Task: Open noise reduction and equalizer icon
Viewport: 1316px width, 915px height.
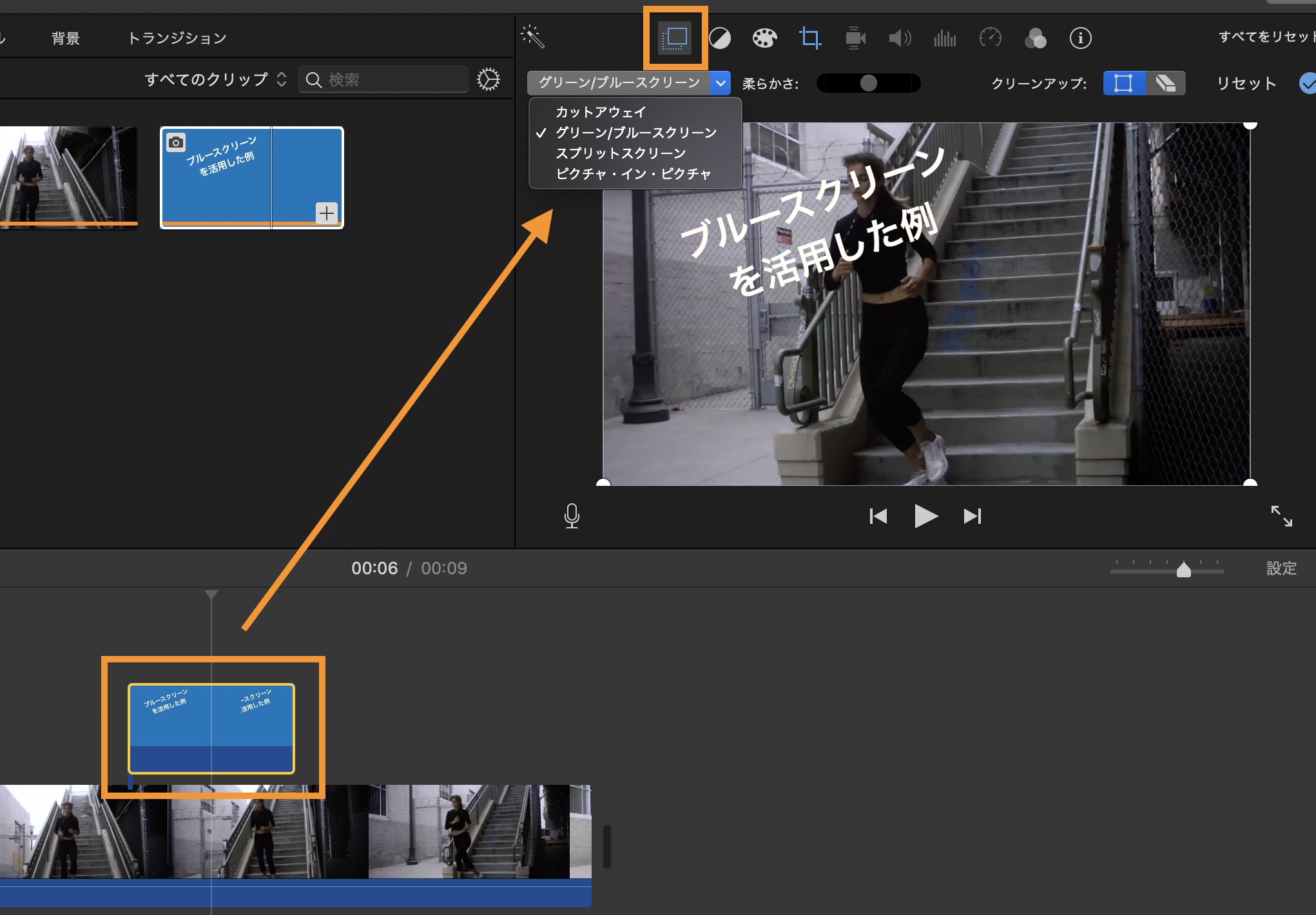Action: [x=945, y=39]
